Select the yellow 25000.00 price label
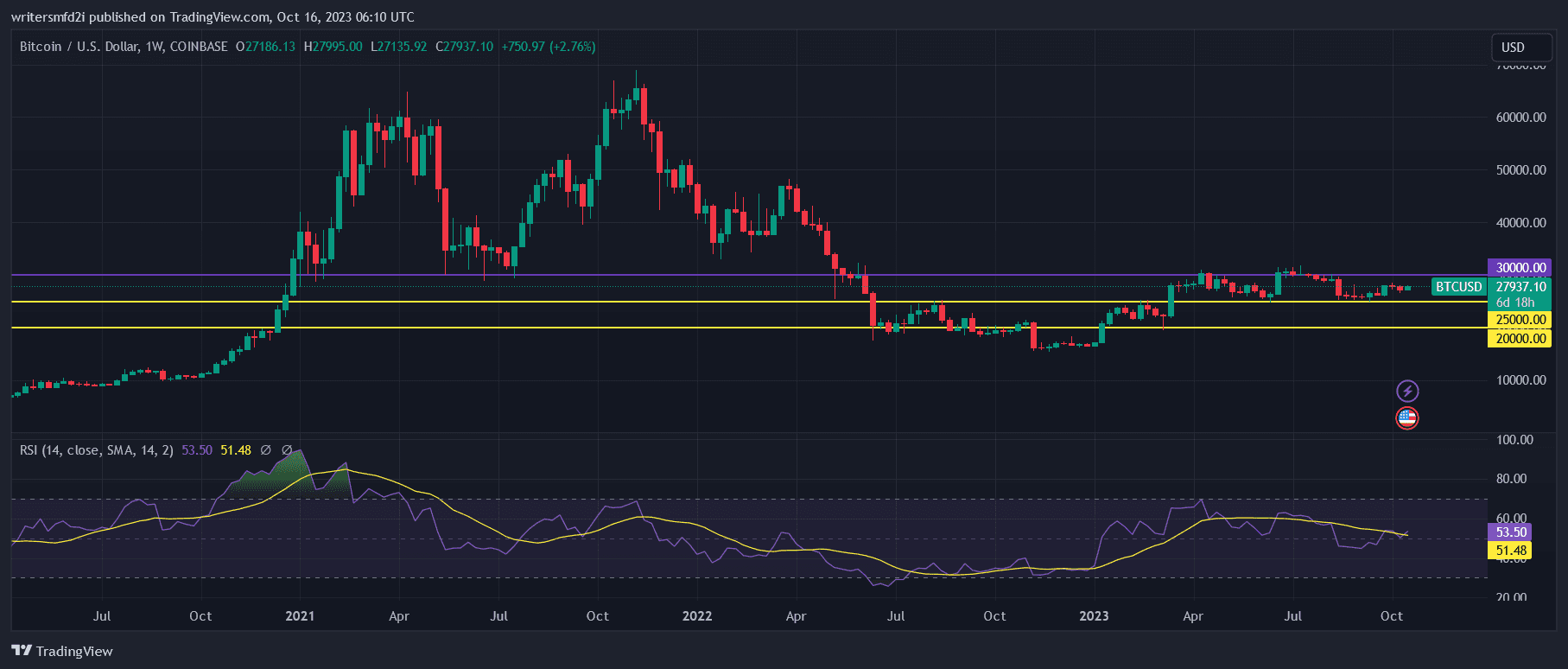 pyautogui.click(x=1520, y=320)
